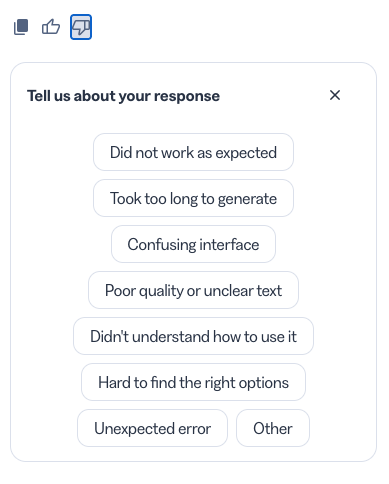389x484 pixels.
Task: Duplicate response text to the clipboard
Action: pyautogui.click(x=21, y=27)
